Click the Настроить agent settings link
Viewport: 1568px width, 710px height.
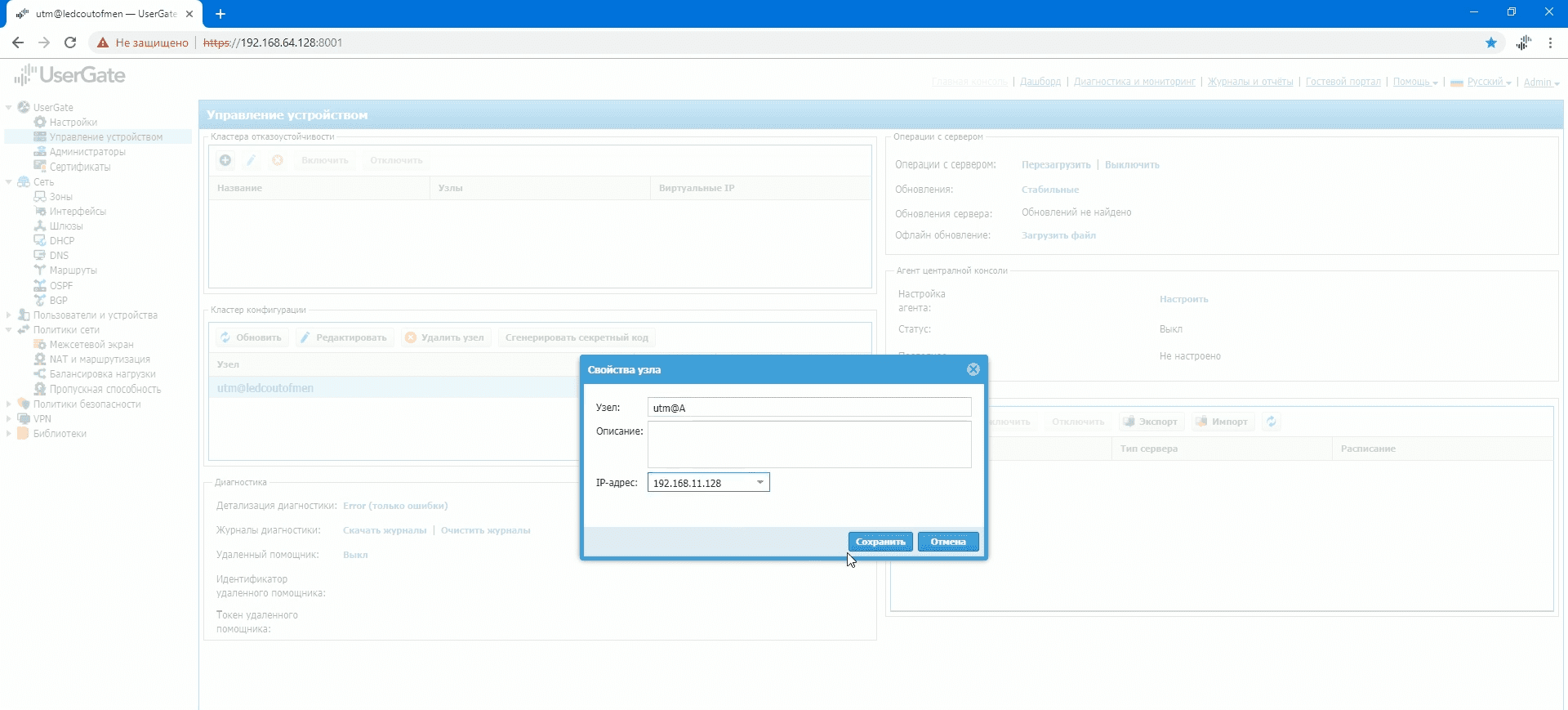tap(1183, 299)
